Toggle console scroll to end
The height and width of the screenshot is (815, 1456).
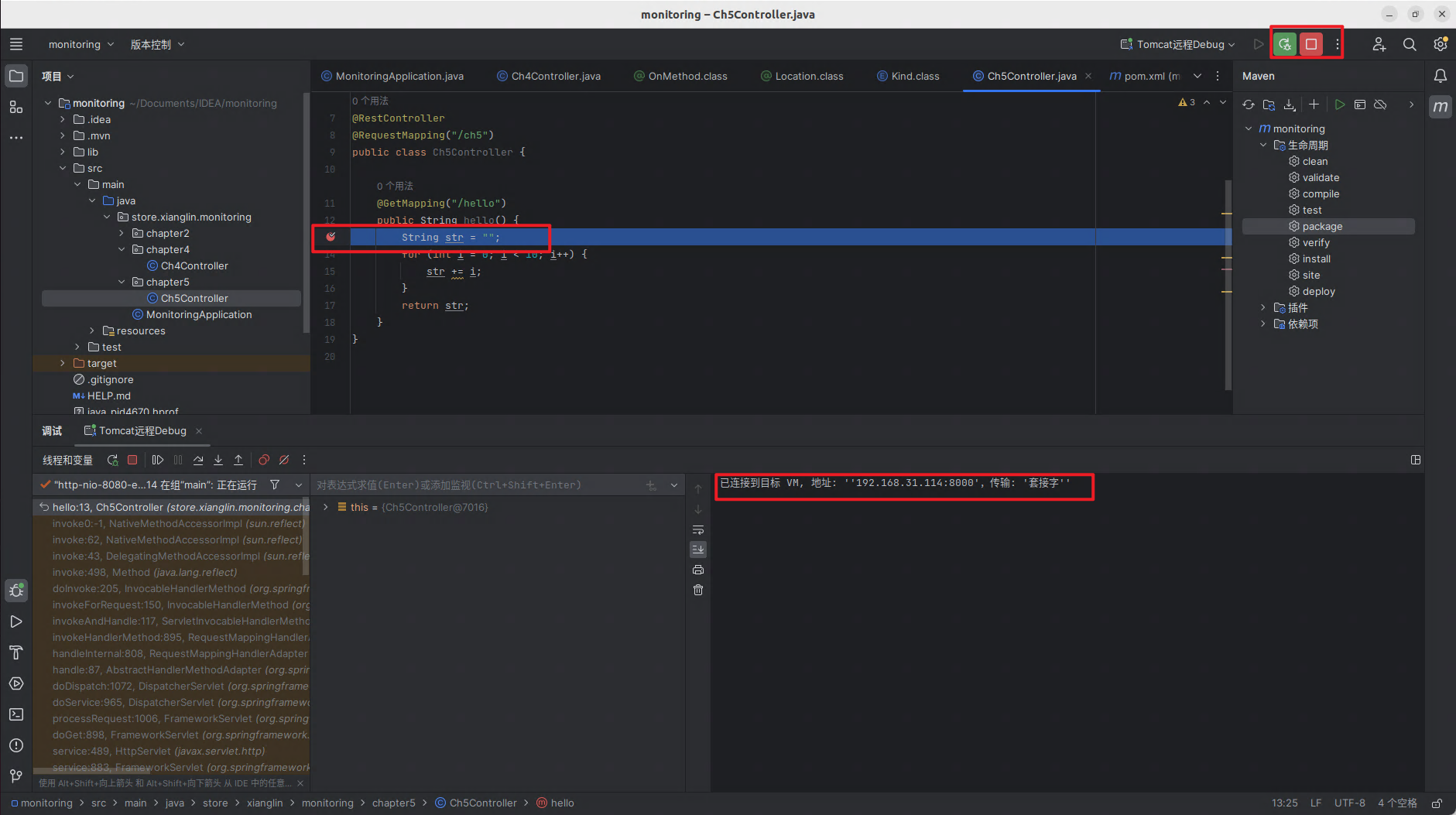pos(698,550)
